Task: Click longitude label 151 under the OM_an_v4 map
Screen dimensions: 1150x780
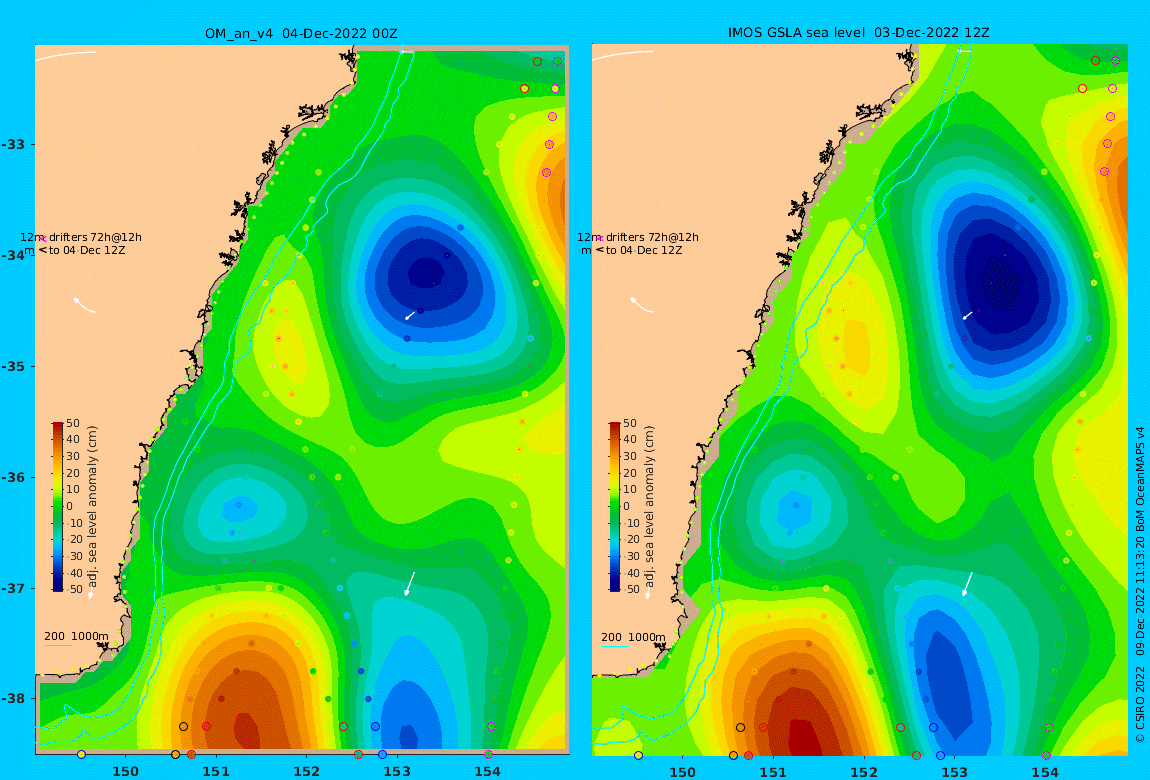Action: pos(216,771)
